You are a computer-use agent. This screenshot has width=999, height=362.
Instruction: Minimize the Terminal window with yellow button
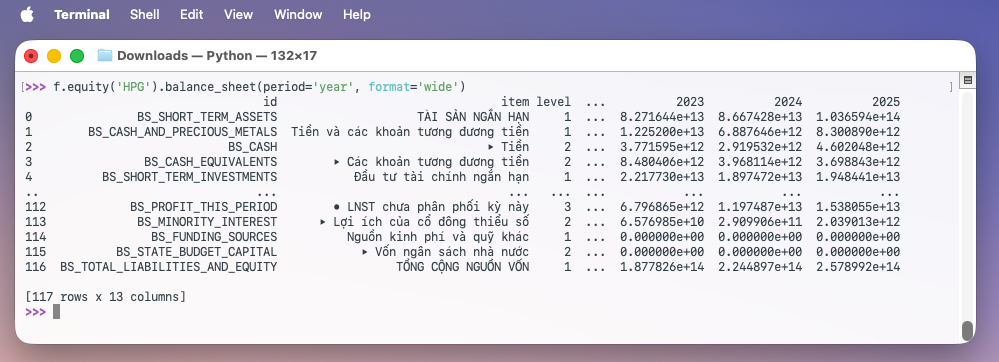(x=54, y=56)
